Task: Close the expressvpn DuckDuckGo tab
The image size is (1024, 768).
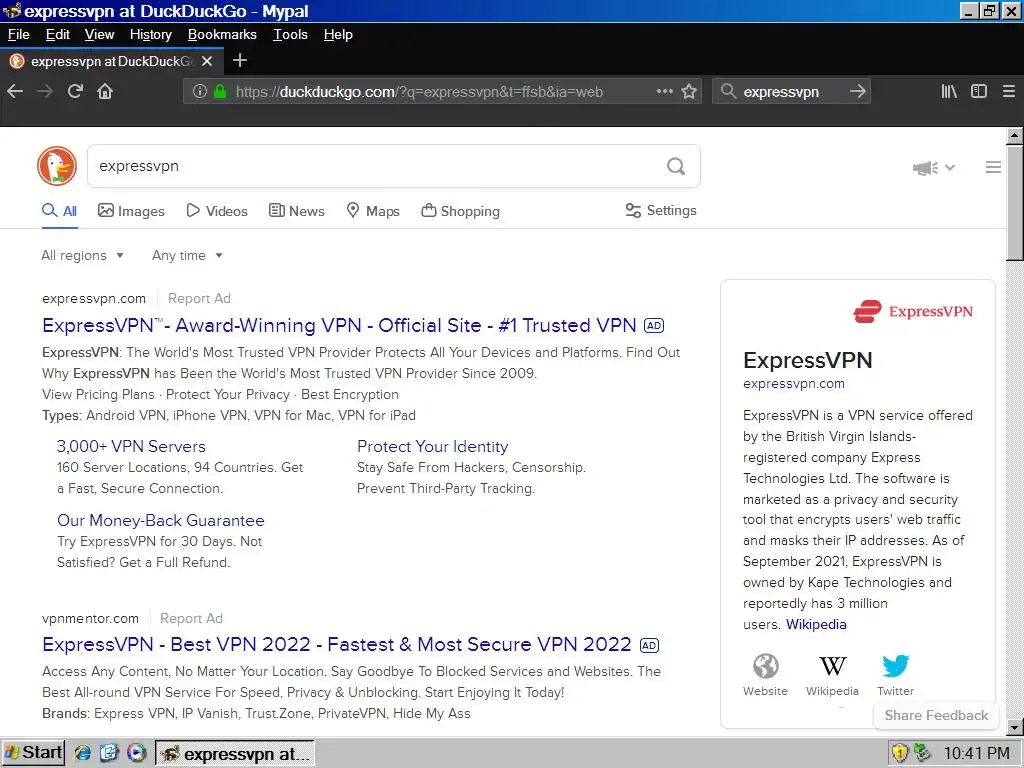Action: (x=207, y=61)
